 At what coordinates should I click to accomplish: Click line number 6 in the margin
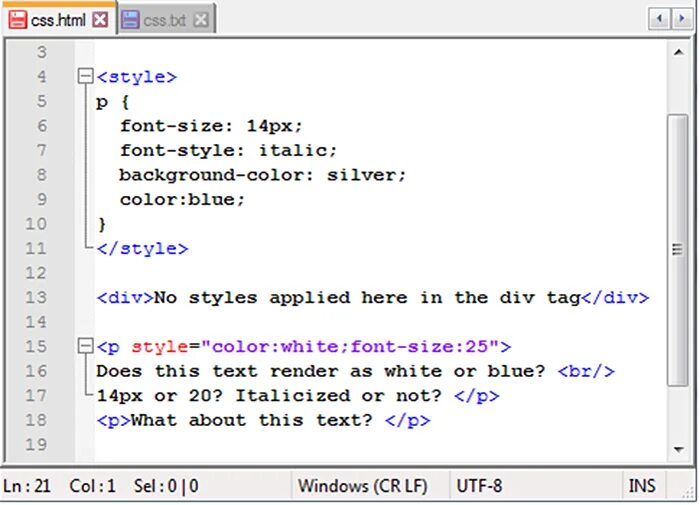[41, 125]
